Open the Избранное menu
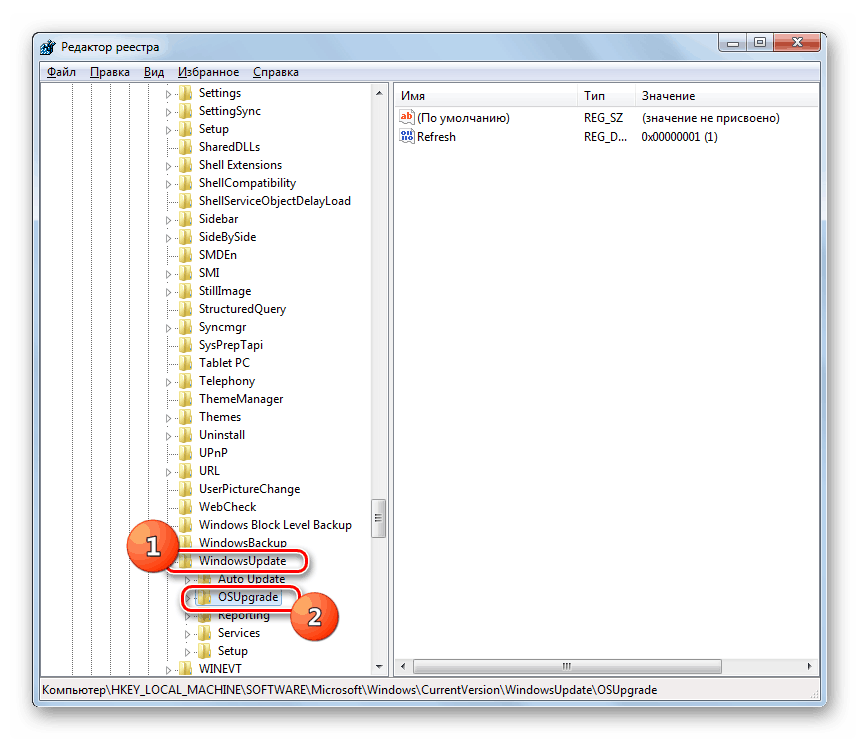Viewport: 860px width, 740px height. pos(208,72)
